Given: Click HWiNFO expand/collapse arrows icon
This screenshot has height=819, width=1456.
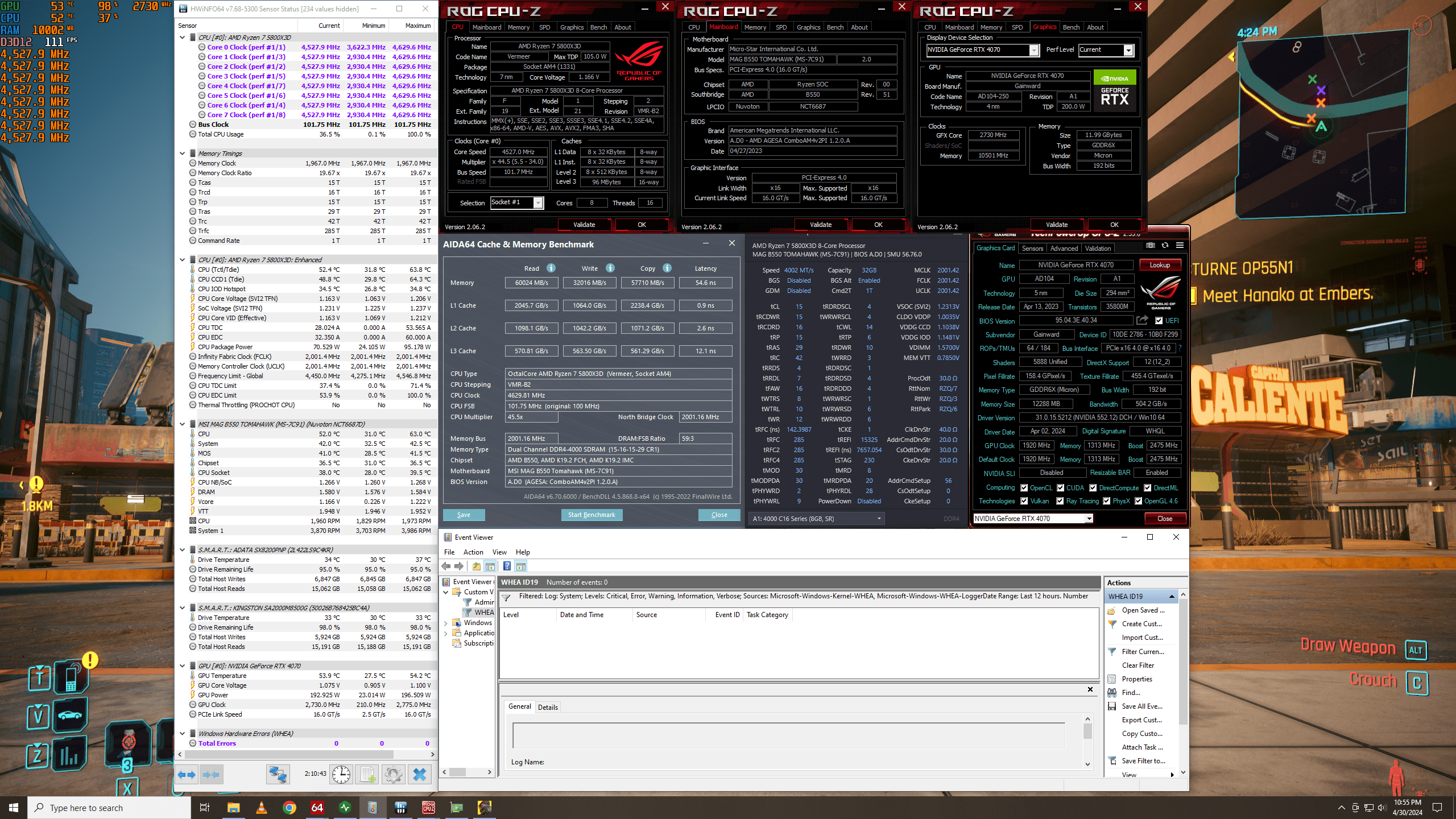Looking at the screenshot, I should click(187, 774).
